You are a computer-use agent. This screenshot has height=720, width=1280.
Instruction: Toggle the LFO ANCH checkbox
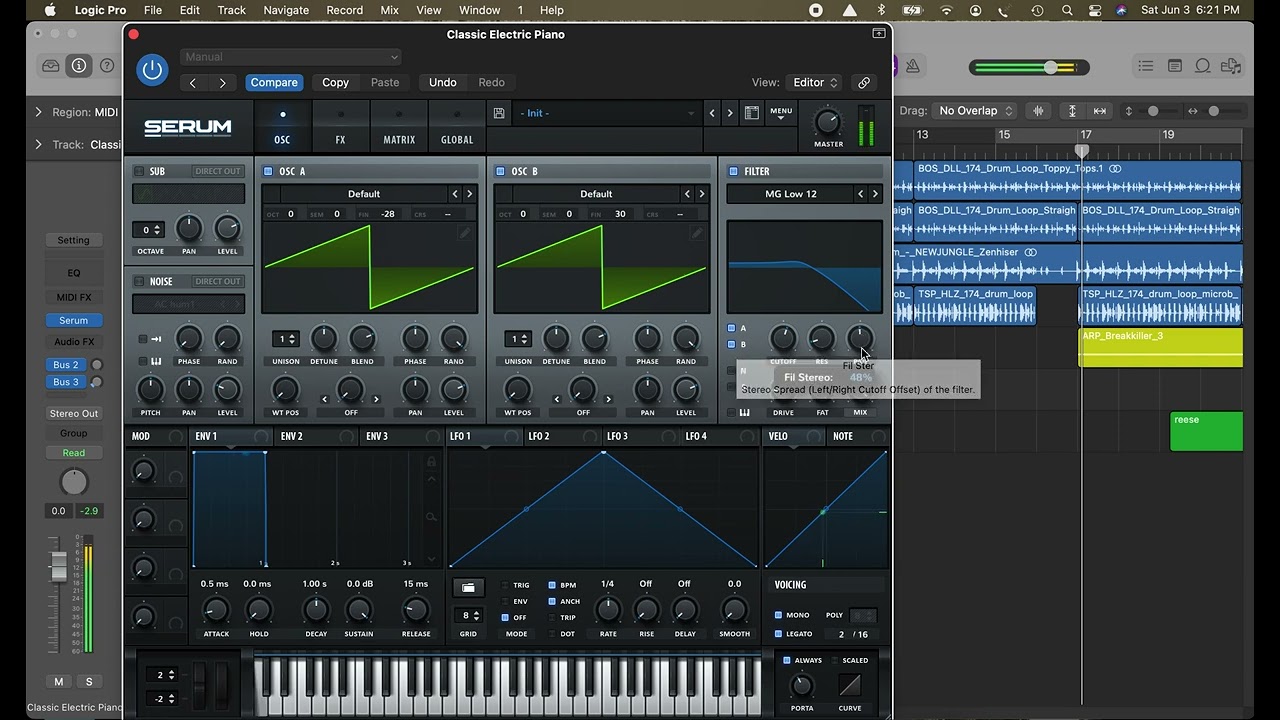point(552,601)
